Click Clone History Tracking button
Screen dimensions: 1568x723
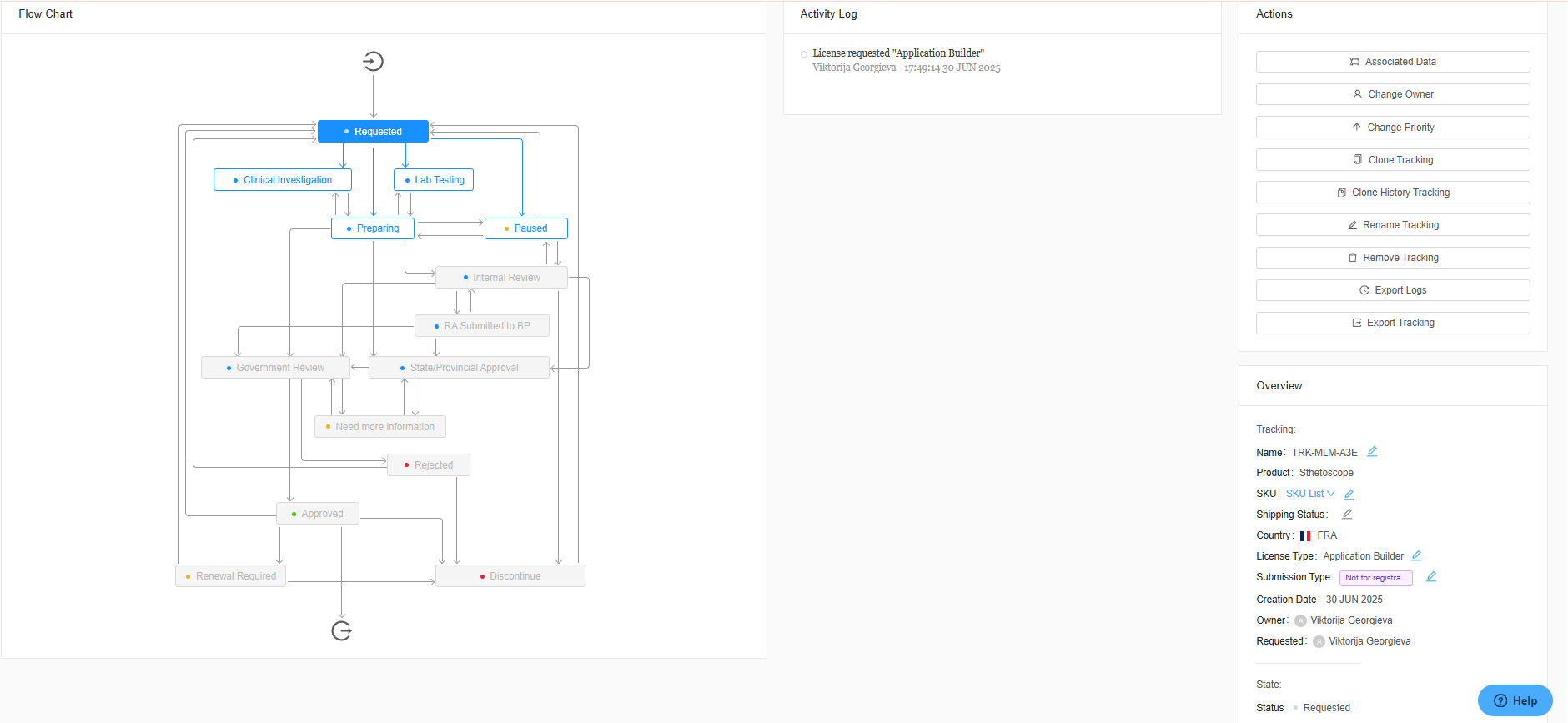pos(1392,193)
